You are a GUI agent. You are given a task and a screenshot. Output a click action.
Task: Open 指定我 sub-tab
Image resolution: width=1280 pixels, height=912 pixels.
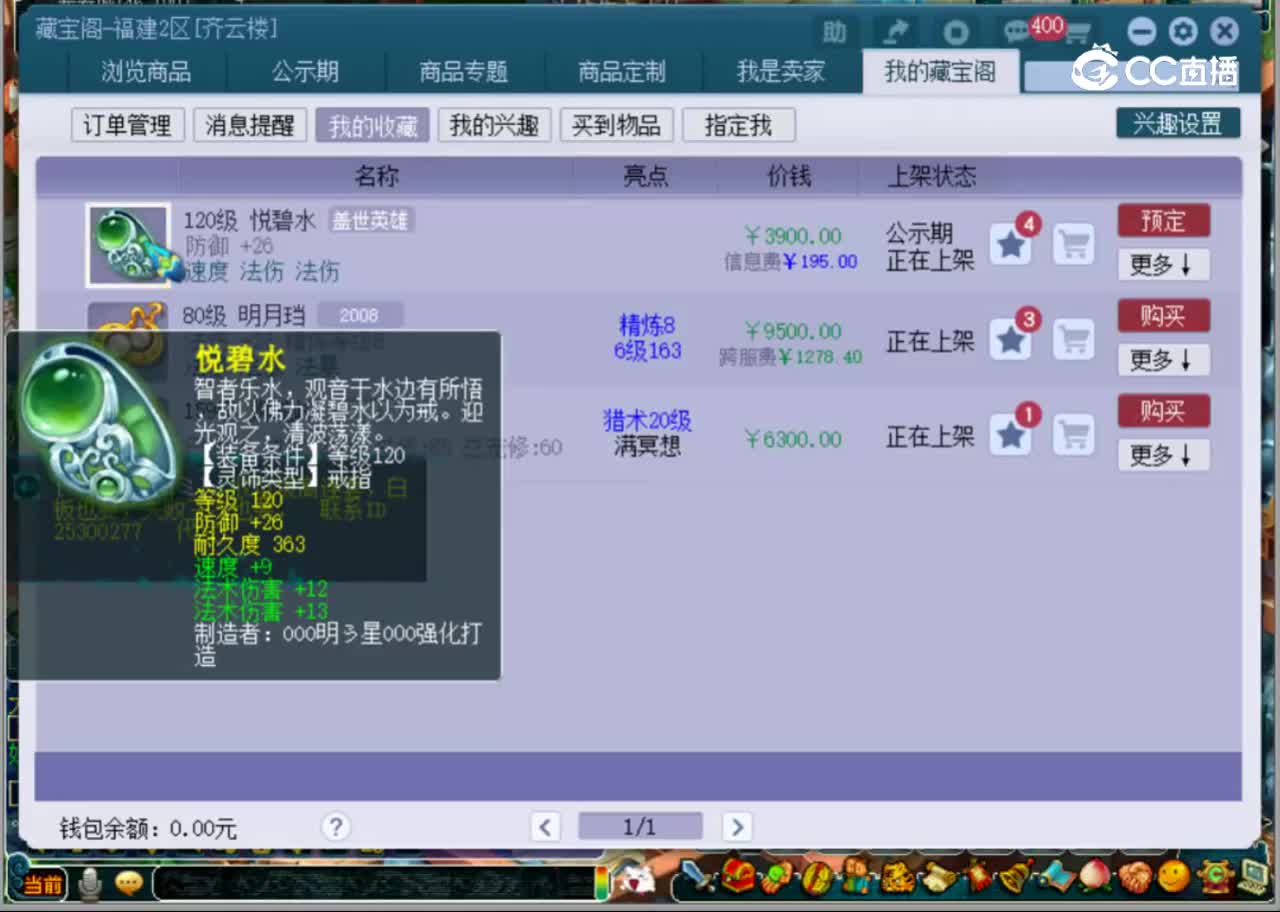[x=739, y=125]
